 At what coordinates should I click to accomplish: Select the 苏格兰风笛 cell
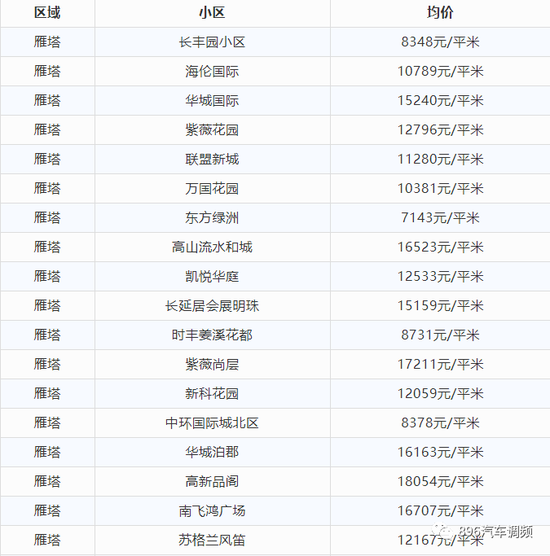tap(212, 540)
